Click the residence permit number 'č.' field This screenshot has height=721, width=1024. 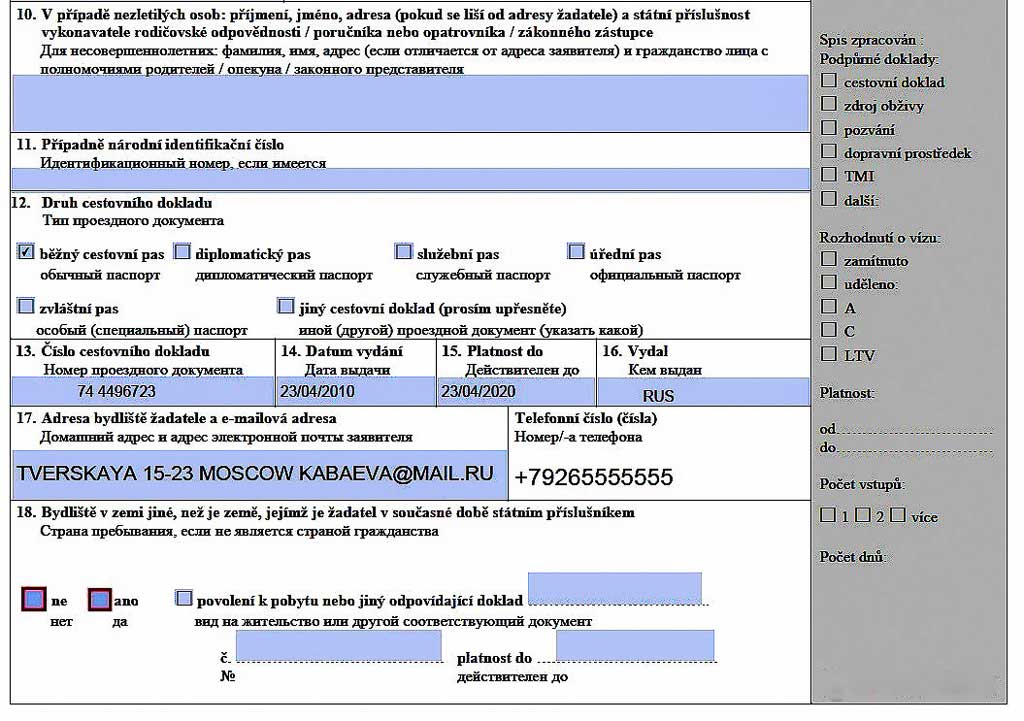(x=338, y=646)
